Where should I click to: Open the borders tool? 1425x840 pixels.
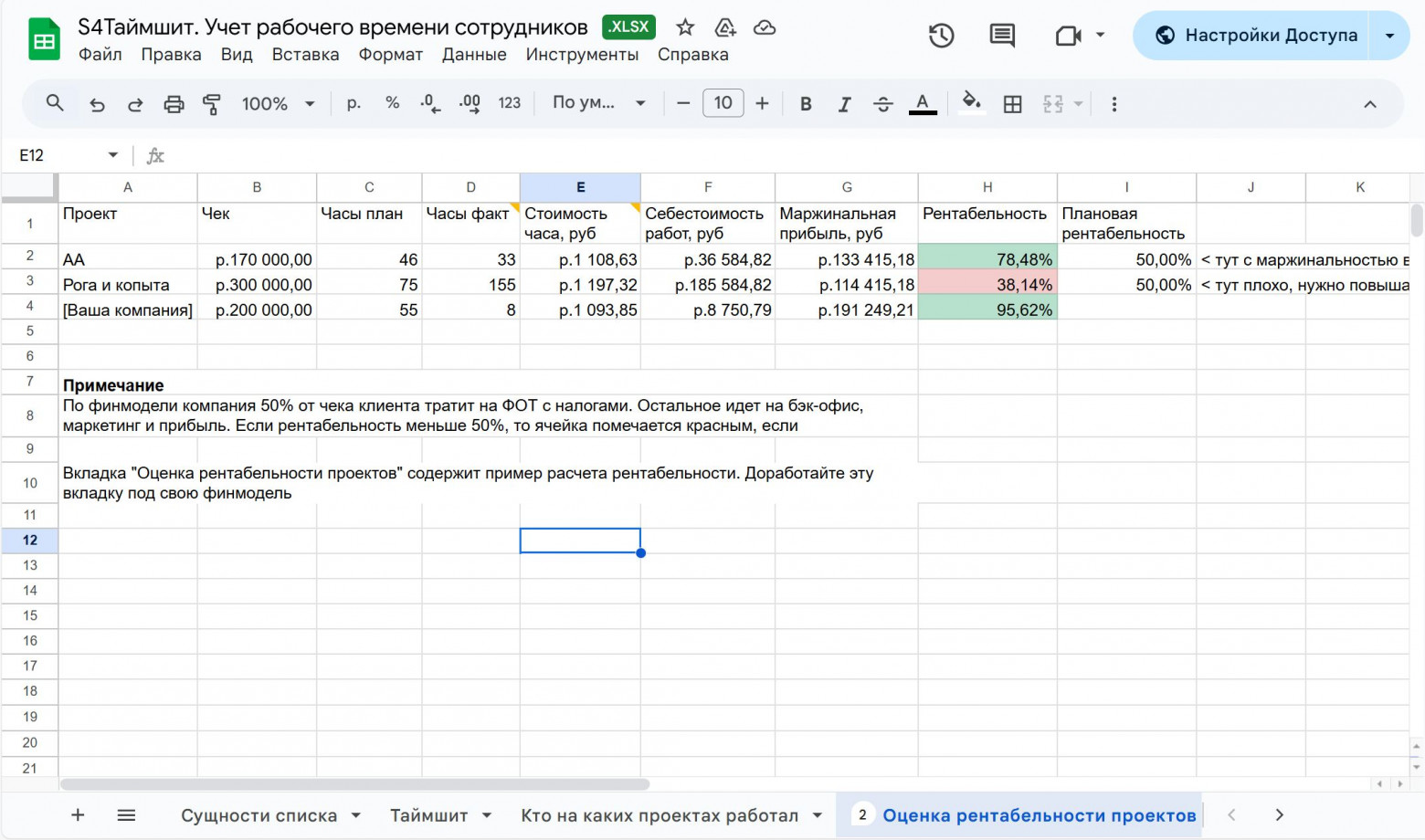[1012, 104]
